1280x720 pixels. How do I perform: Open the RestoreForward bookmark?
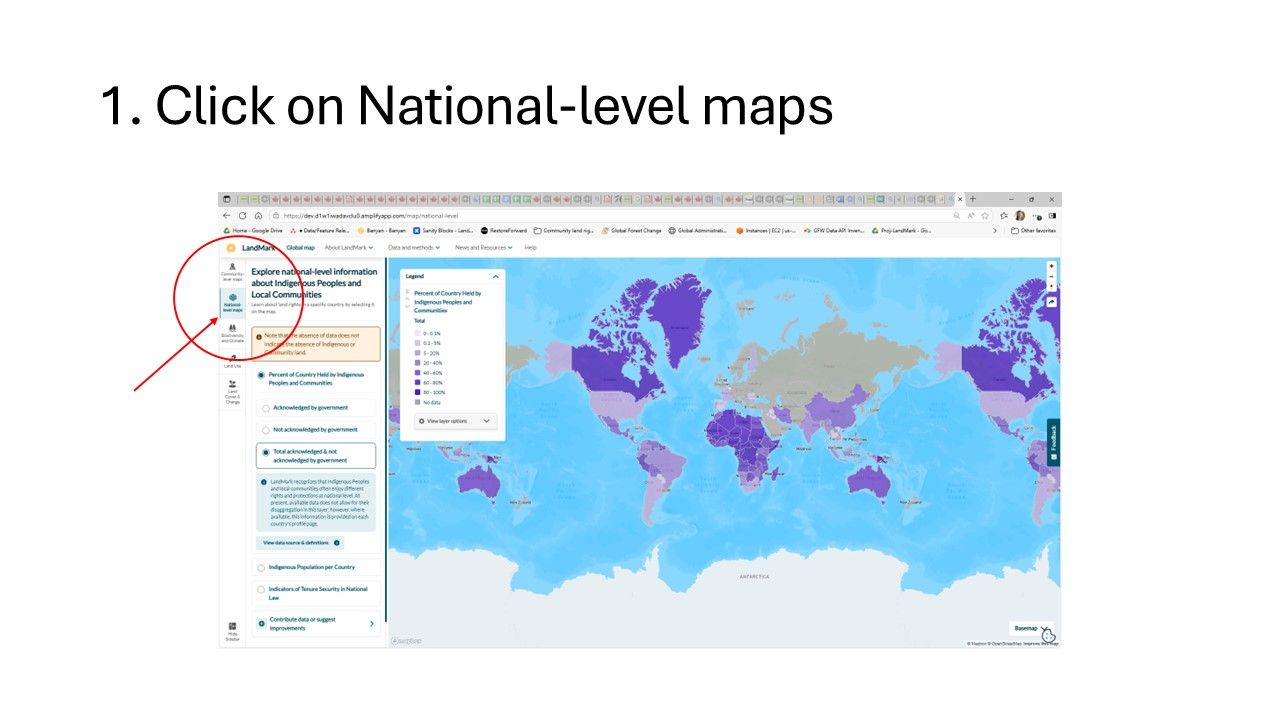point(503,230)
